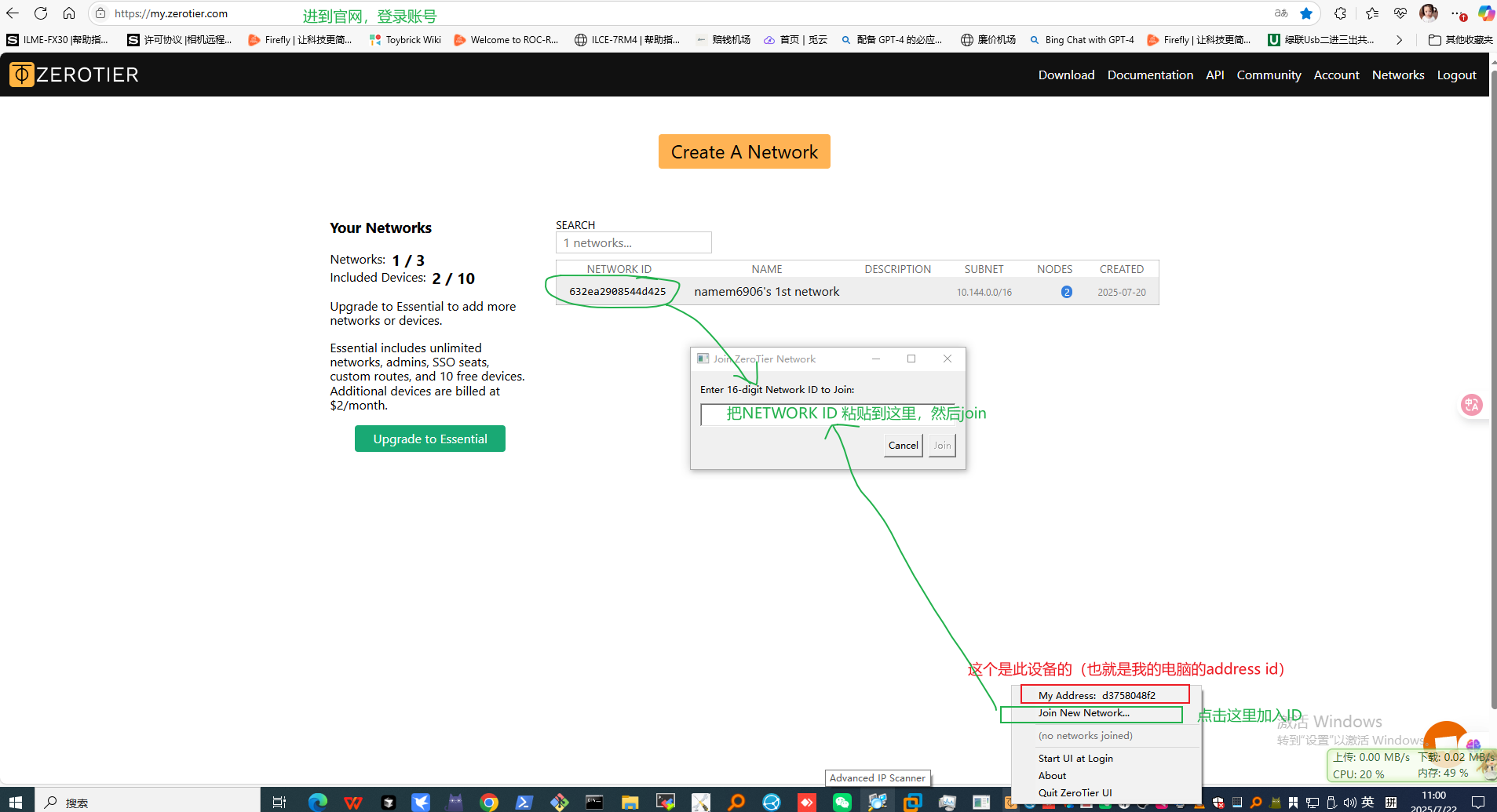Open the ILME-FX30 bookmark
Screen dimensions: 1497x812
pyautogui.click(x=57, y=39)
